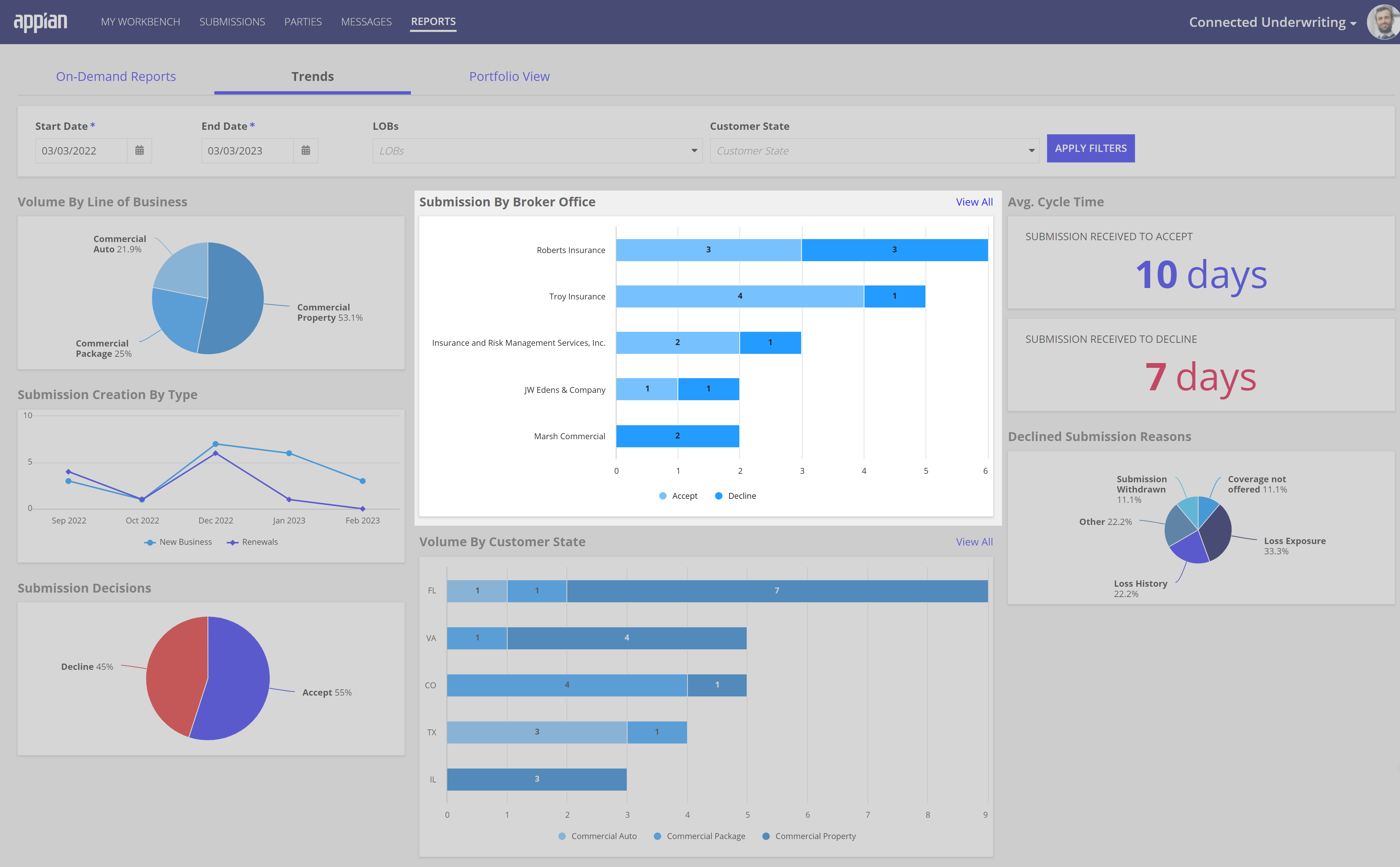Click the user profile avatar
The height and width of the screenshot is (867, 1400).
click(1384, 22)
